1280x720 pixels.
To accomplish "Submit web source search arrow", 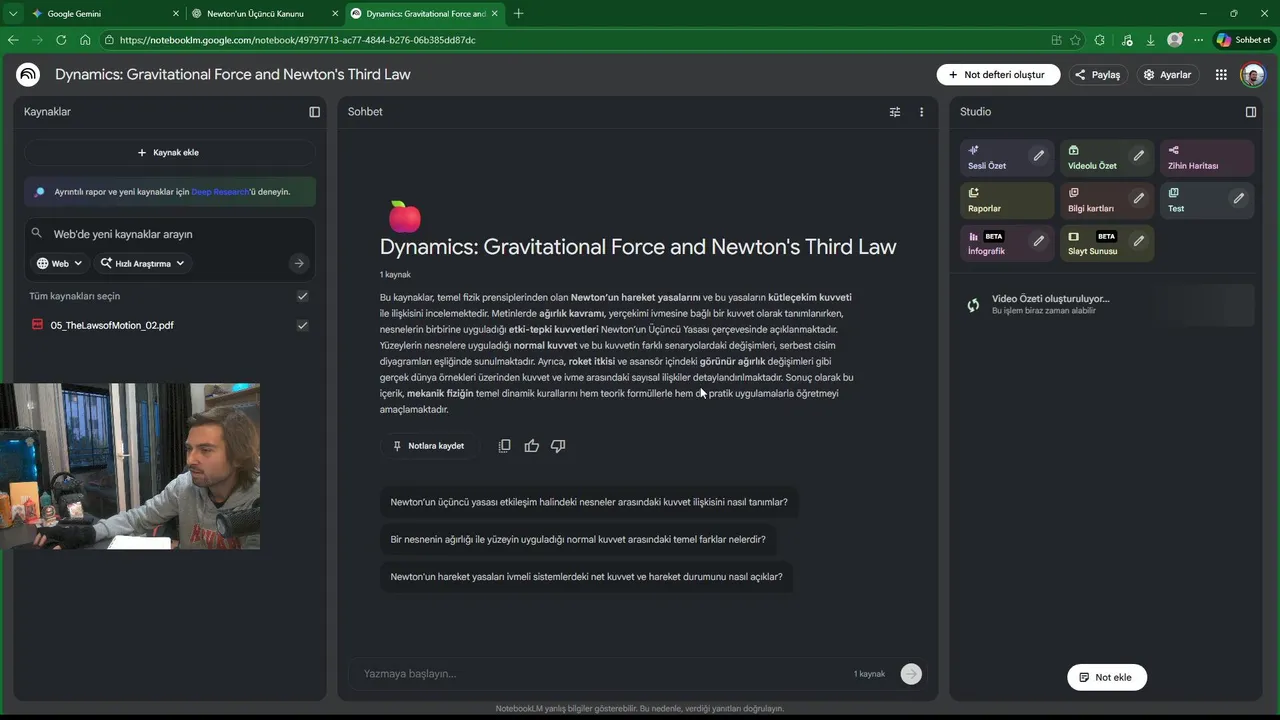I will click(x=298, y=263).
